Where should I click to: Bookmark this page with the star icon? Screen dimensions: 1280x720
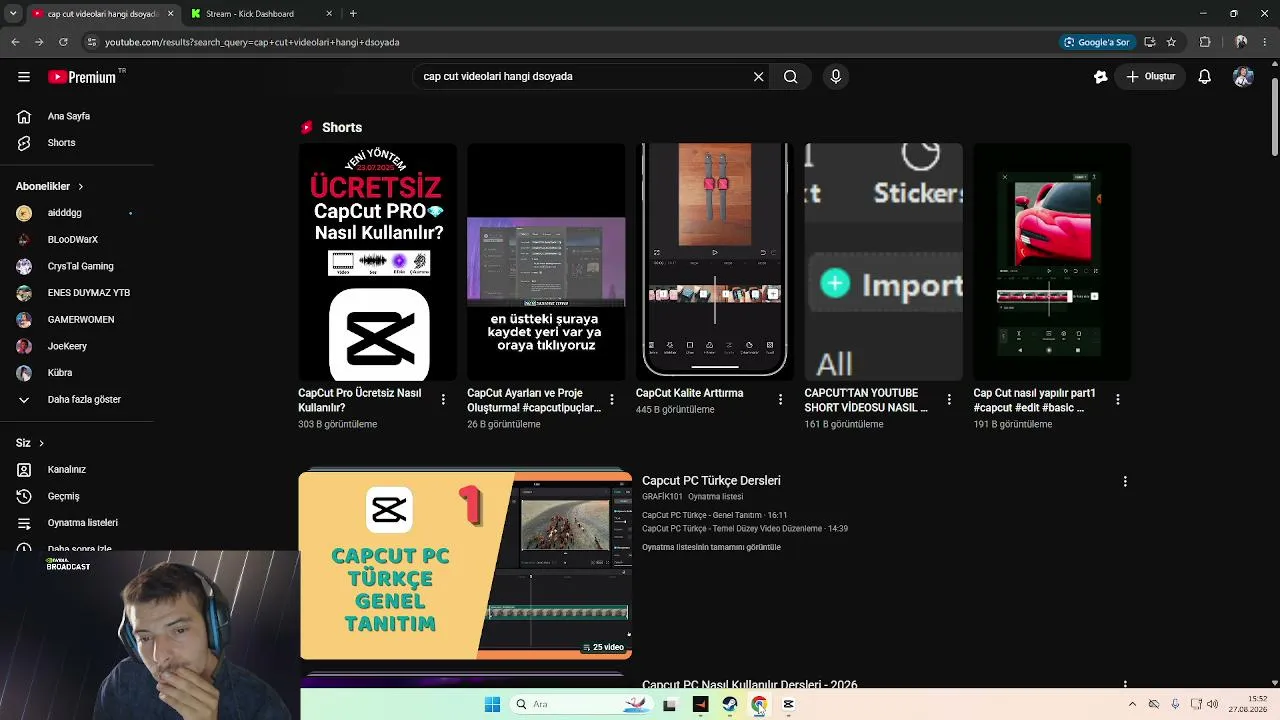[x=1171, y=42]
